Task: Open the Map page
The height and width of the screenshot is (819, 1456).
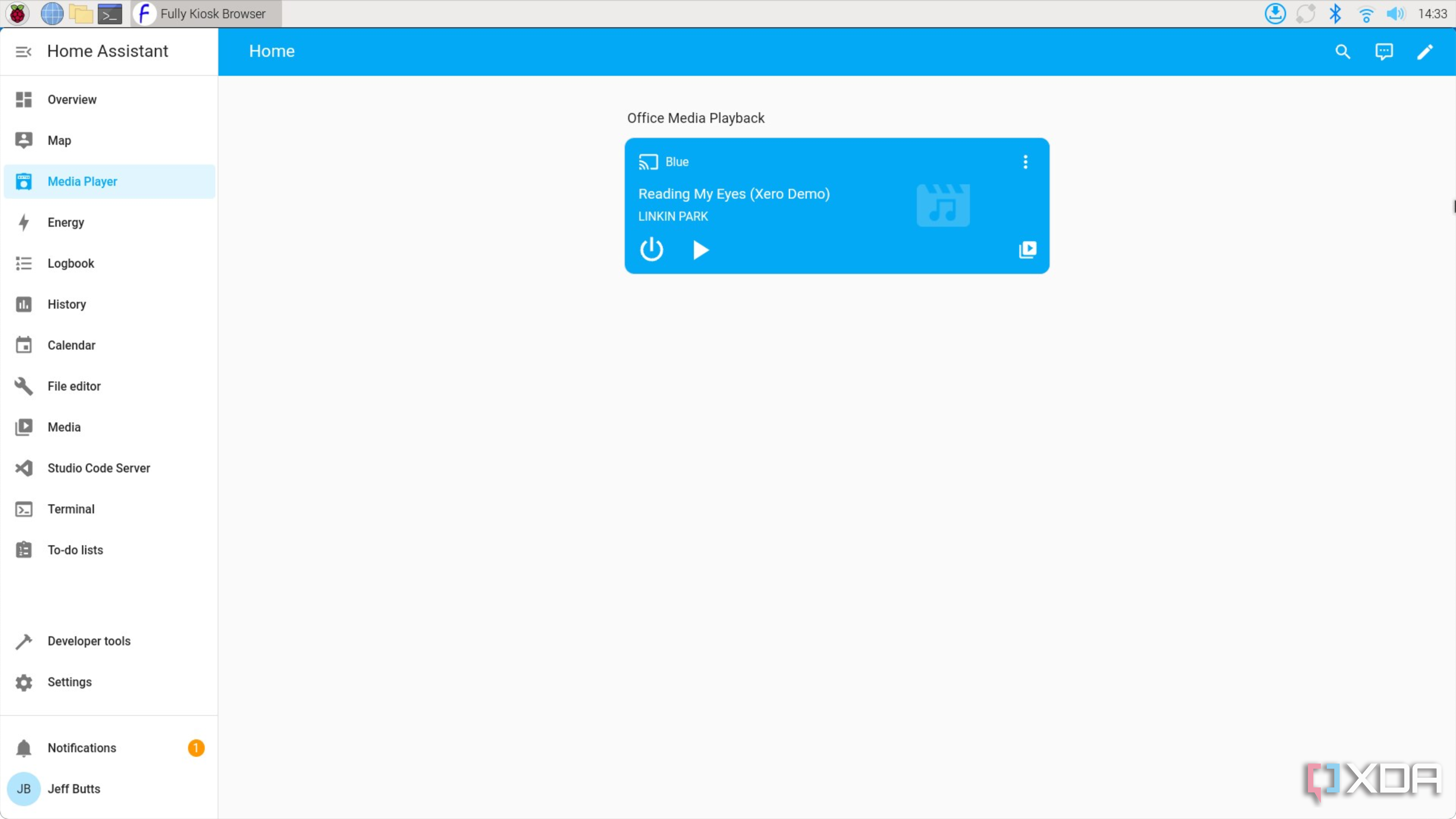Action: click(x=109, y=140)
